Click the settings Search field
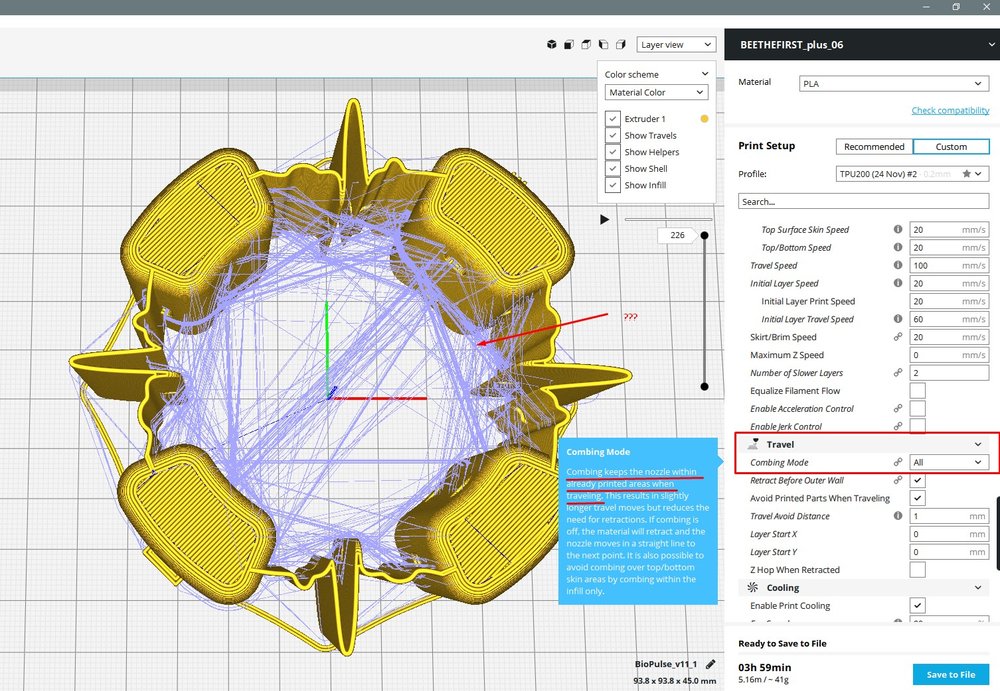Image resolution: width=1000 pixels, height=691 pixels. 864,202
